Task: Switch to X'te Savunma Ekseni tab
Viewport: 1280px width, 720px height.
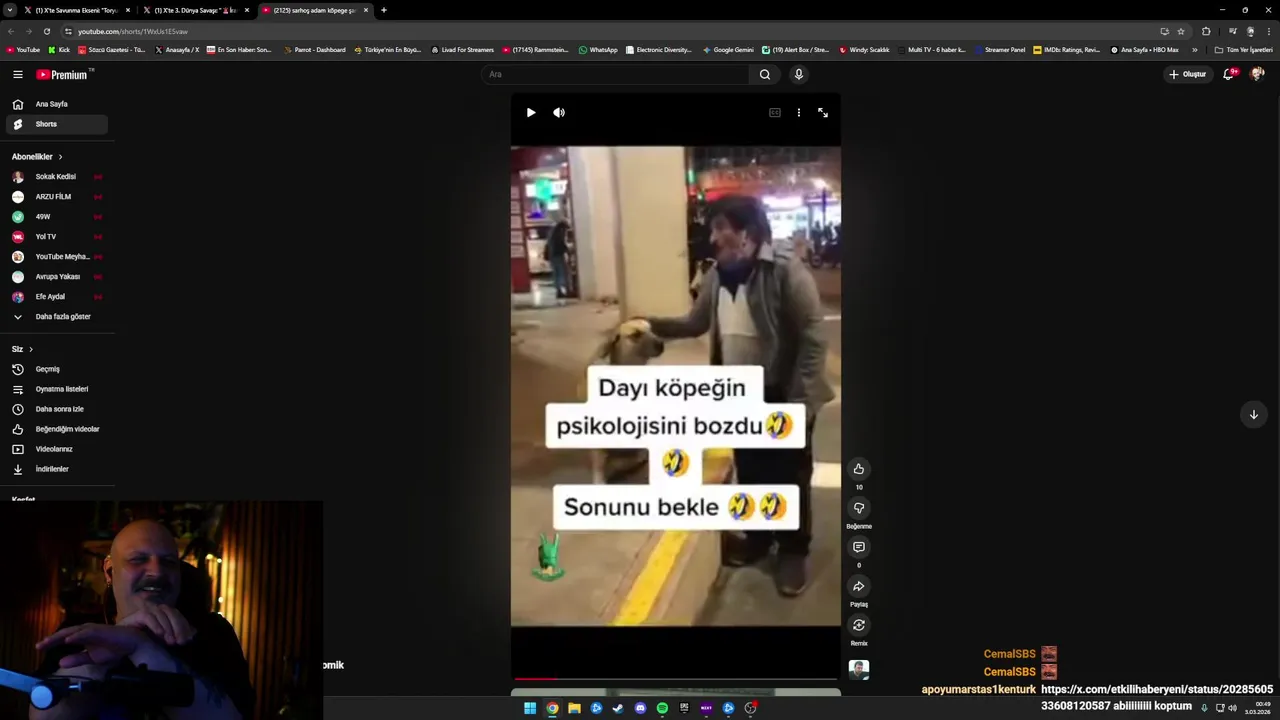Action: coord(77,10)
